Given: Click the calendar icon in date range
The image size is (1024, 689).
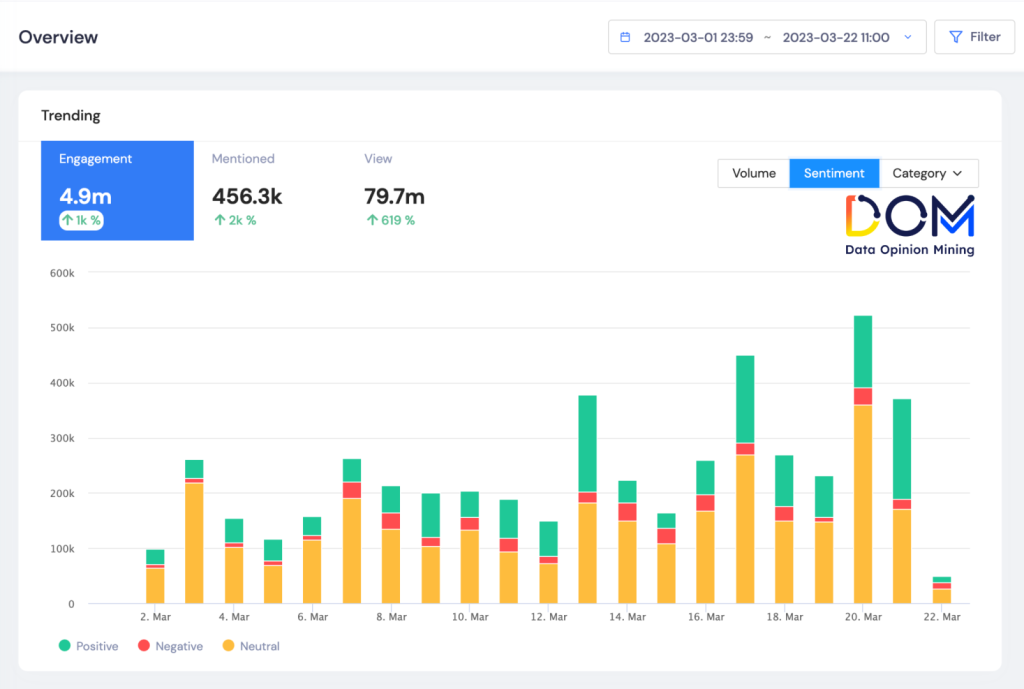Looking at the screenshot, I should (x=626, y=37).
